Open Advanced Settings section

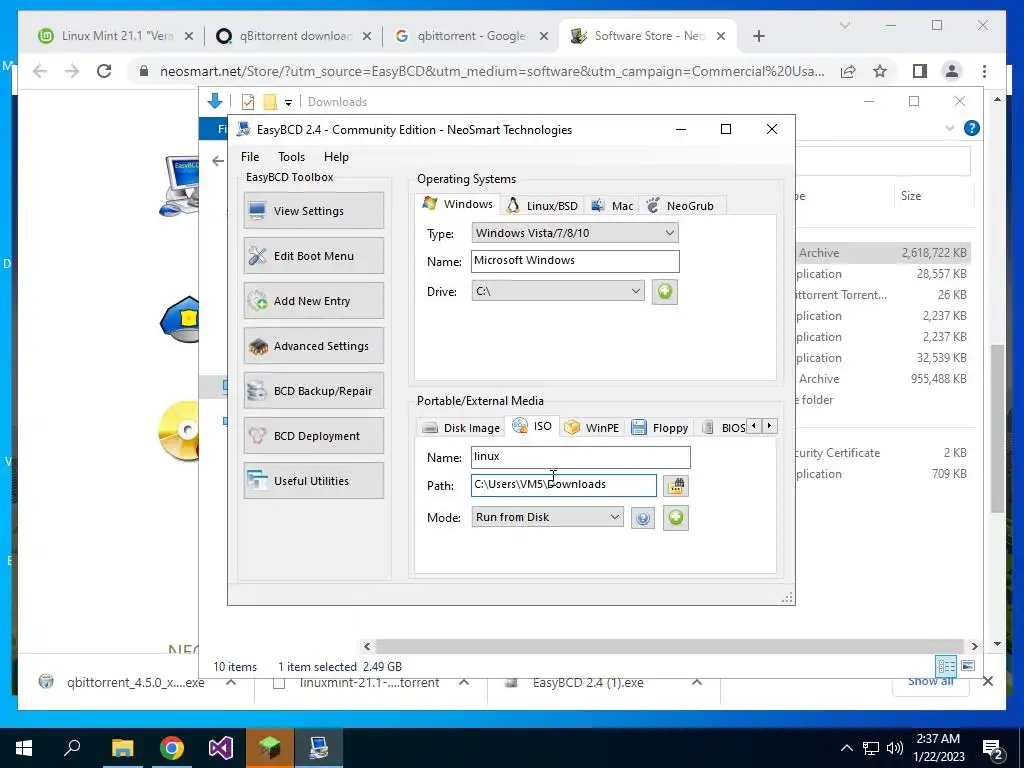[x=313, y=346]
